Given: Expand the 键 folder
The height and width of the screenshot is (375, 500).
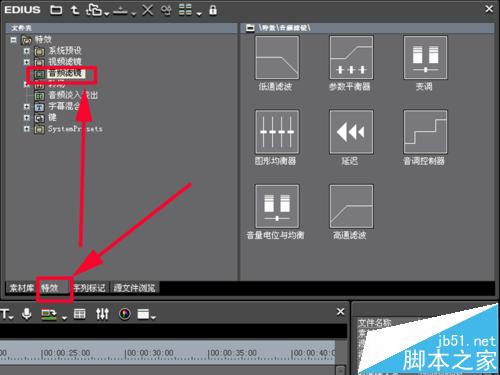Looking at the screenshot, I should pos(27,118).
